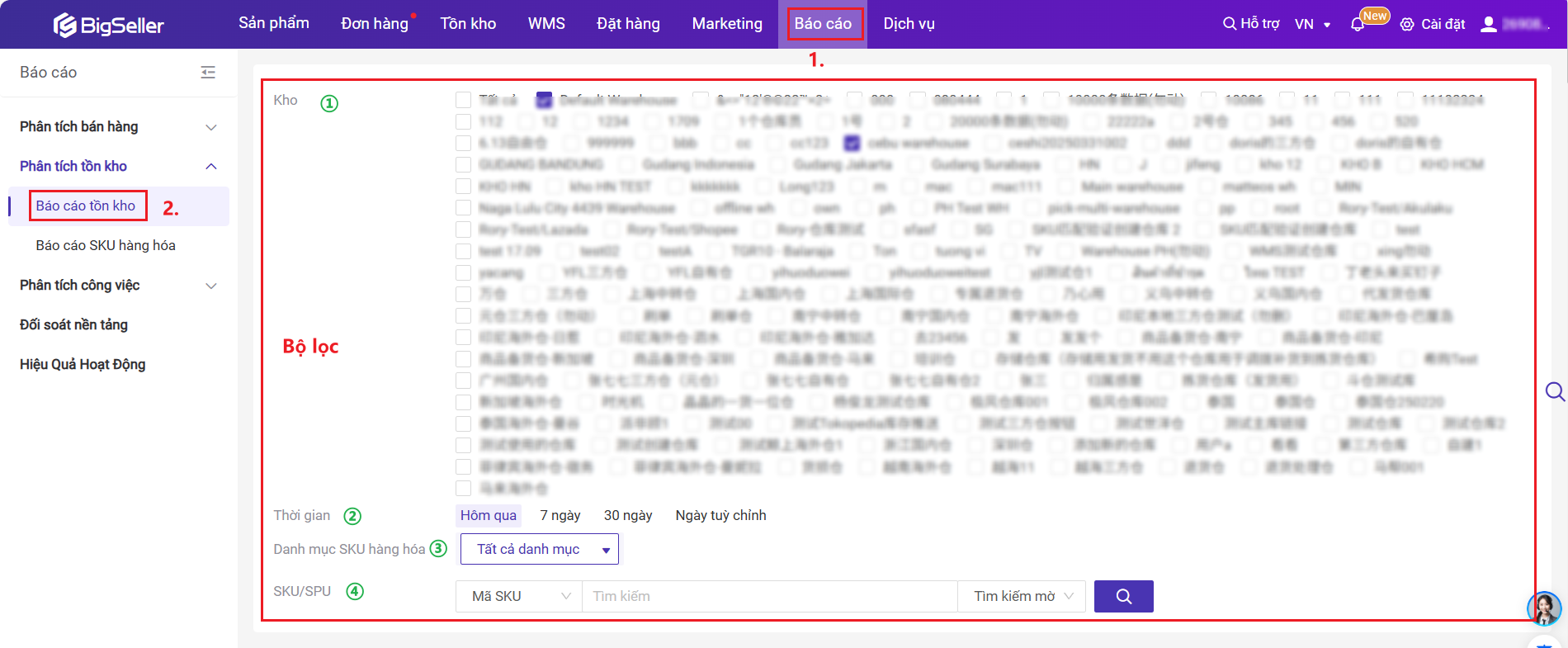
Task: Click the floating magnifier on right edge
Action: [x=1555, y=391]
